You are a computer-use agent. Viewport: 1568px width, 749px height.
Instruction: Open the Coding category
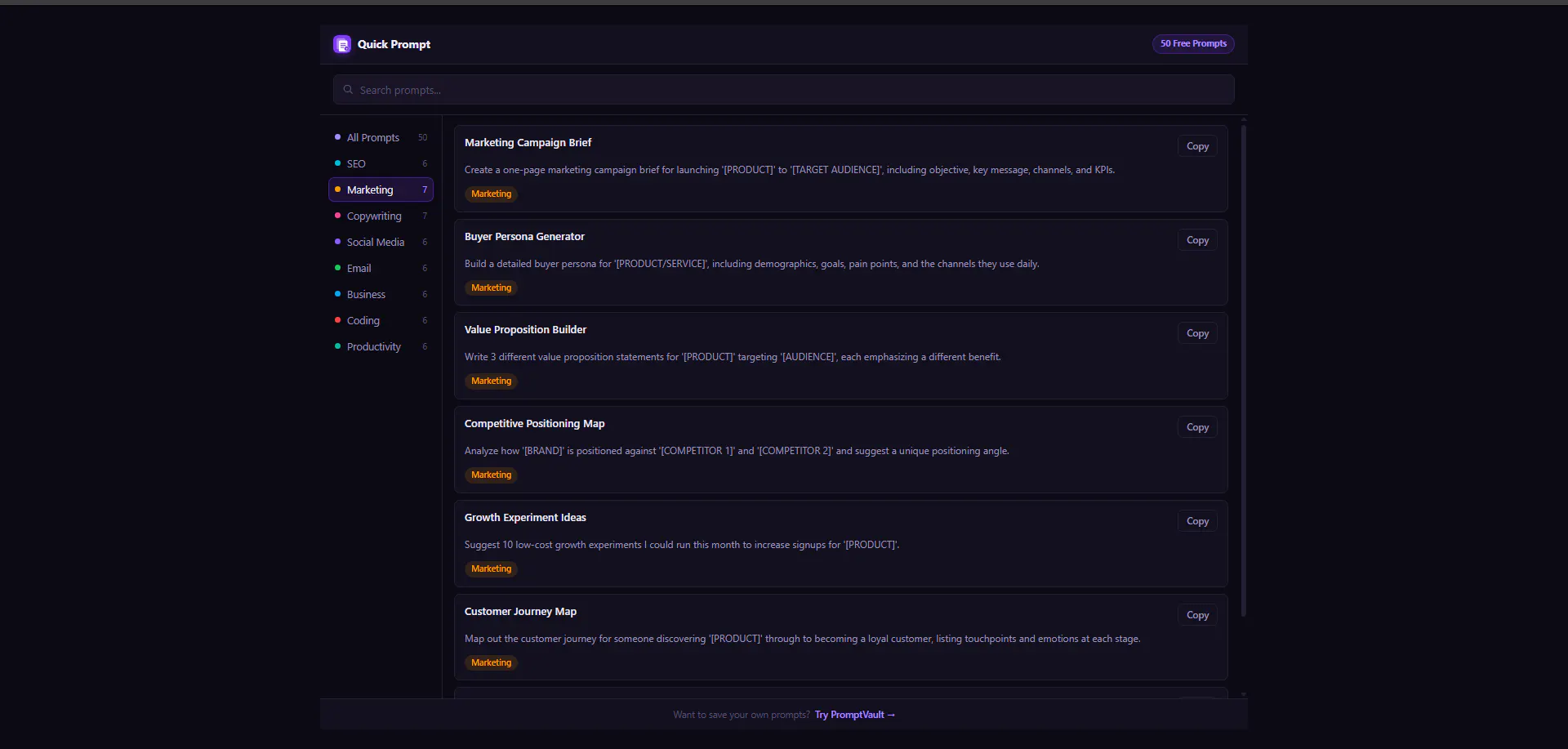tap(381, 320)
